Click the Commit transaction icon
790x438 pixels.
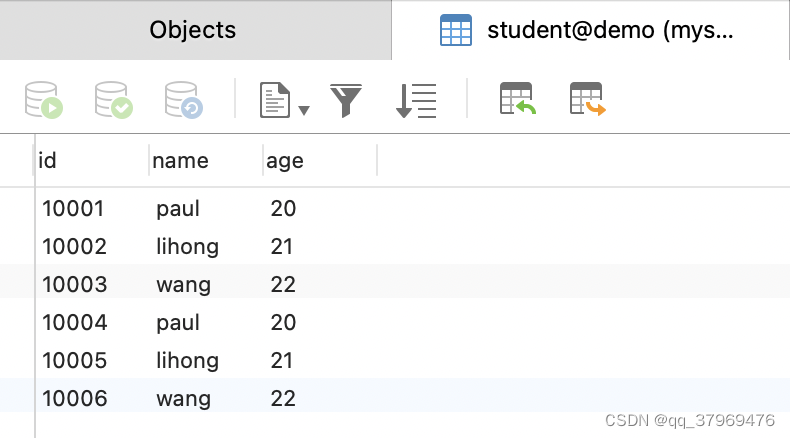(x=114, y=100)
